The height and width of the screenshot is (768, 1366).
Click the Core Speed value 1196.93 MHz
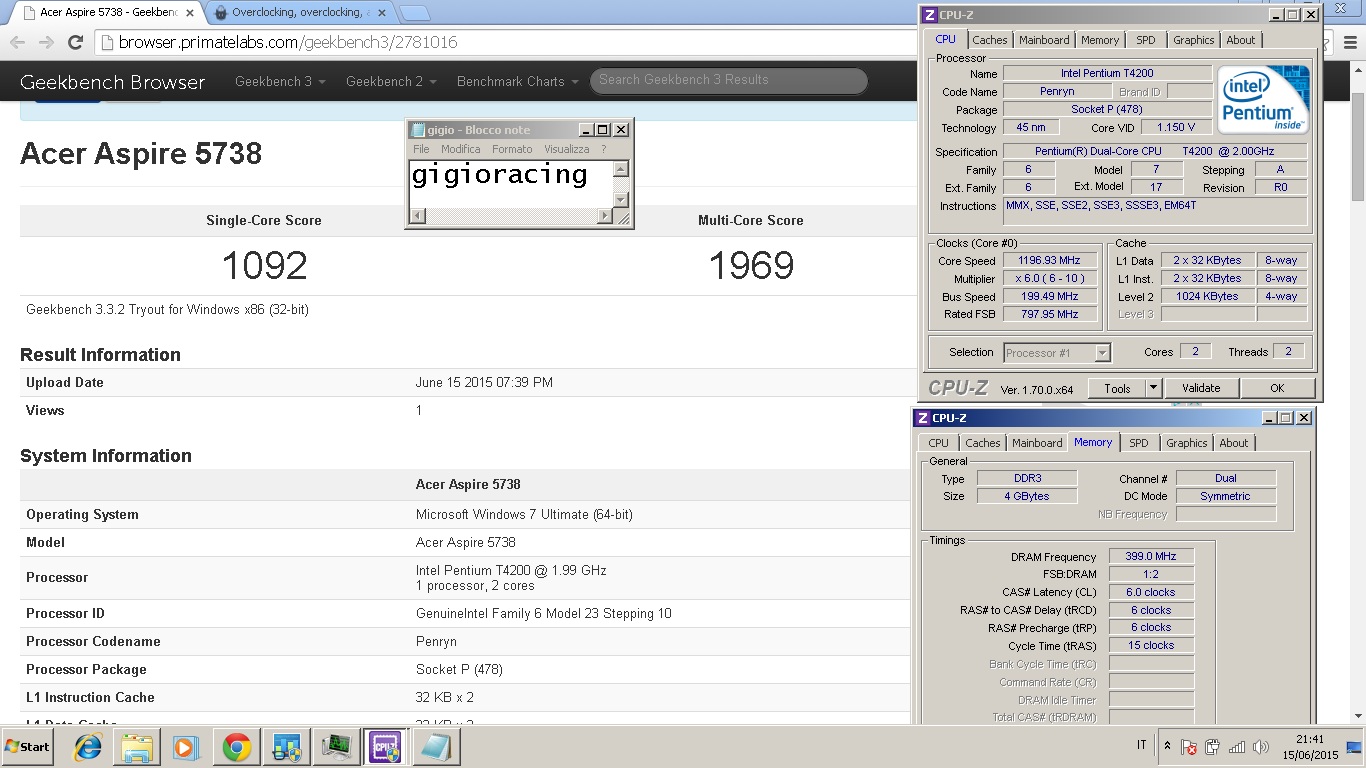click(x=1049, y=261)
